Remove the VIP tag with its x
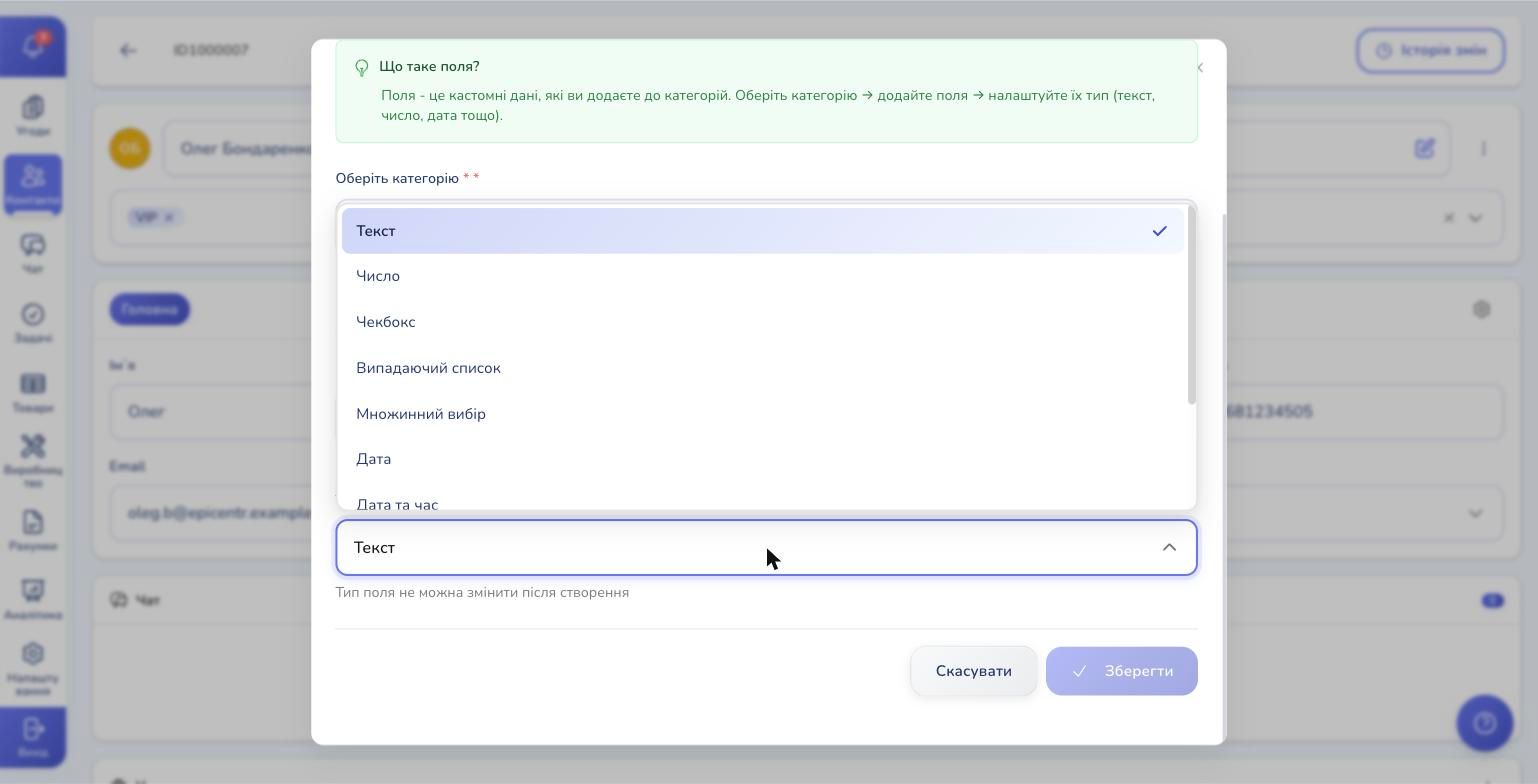This screenshot has width=1538, height=784. 169,217
